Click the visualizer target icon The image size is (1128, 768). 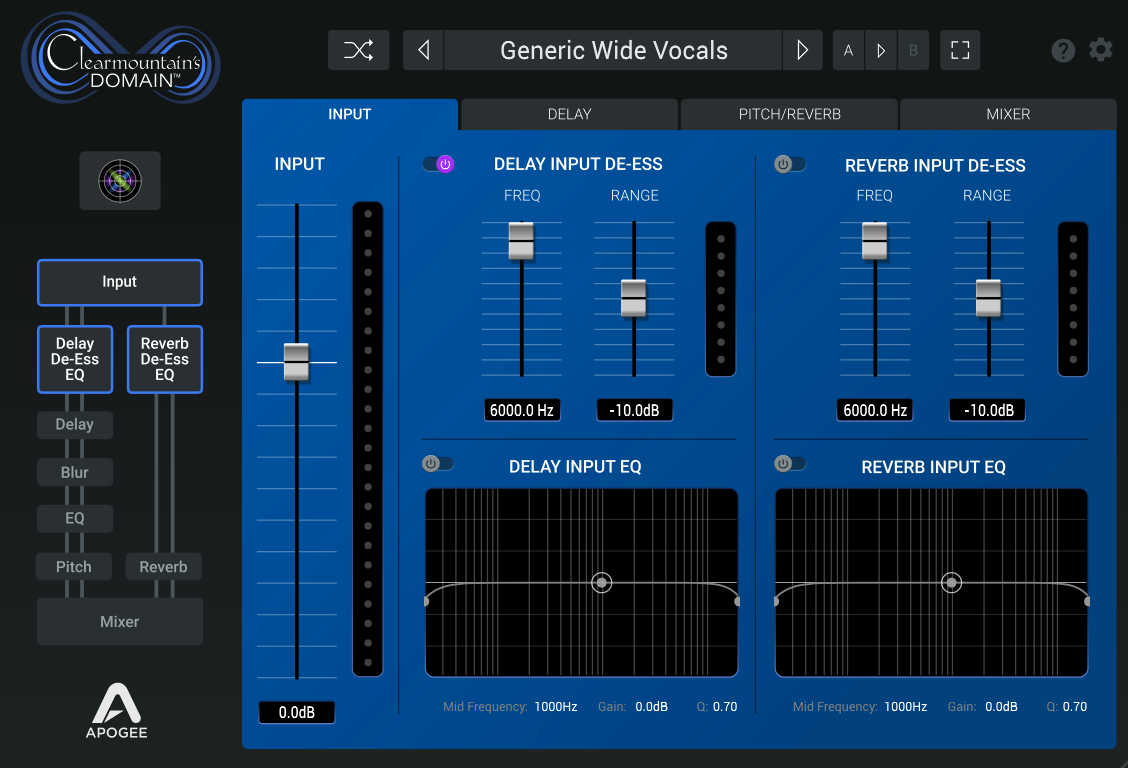[x=120, y=180]
